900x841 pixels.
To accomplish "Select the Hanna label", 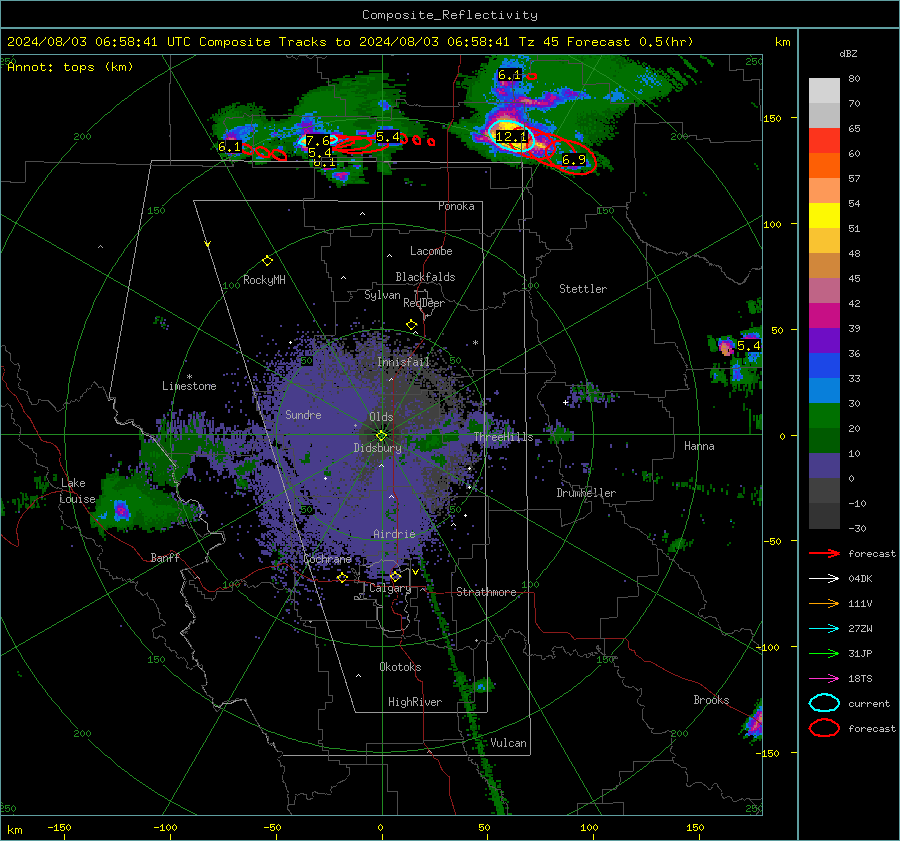I will [x=699, y=446].
